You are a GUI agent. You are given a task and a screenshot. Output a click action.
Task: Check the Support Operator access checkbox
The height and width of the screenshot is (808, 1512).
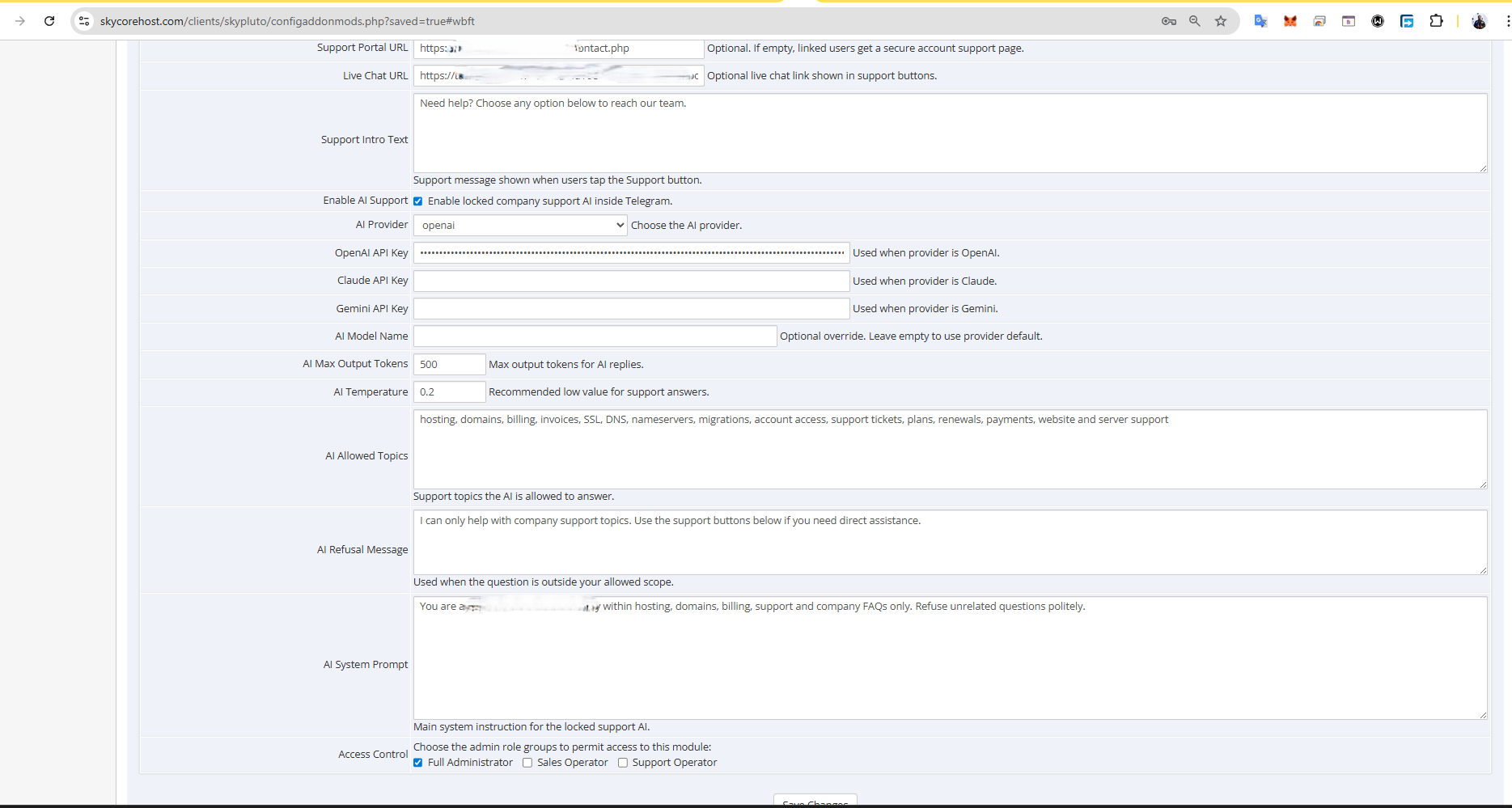point(623,763)
